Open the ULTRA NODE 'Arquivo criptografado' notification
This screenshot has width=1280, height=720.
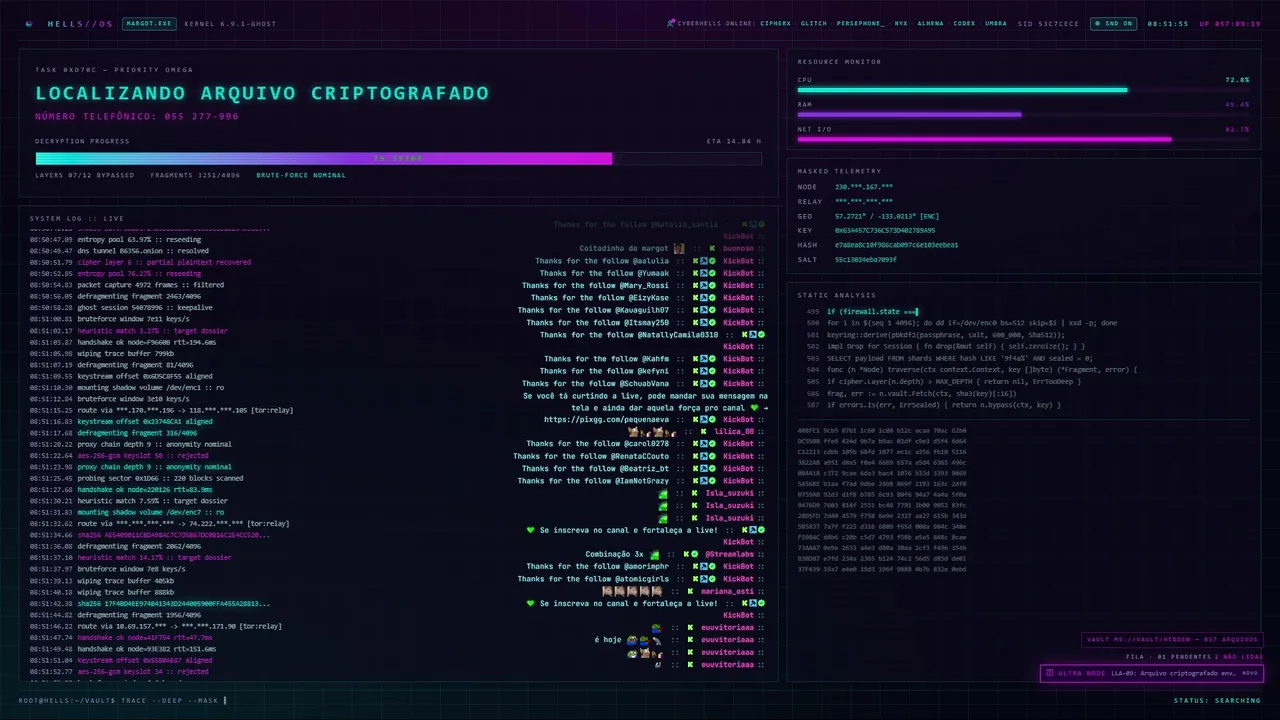pyautogui.click(x=1151, y=673)
